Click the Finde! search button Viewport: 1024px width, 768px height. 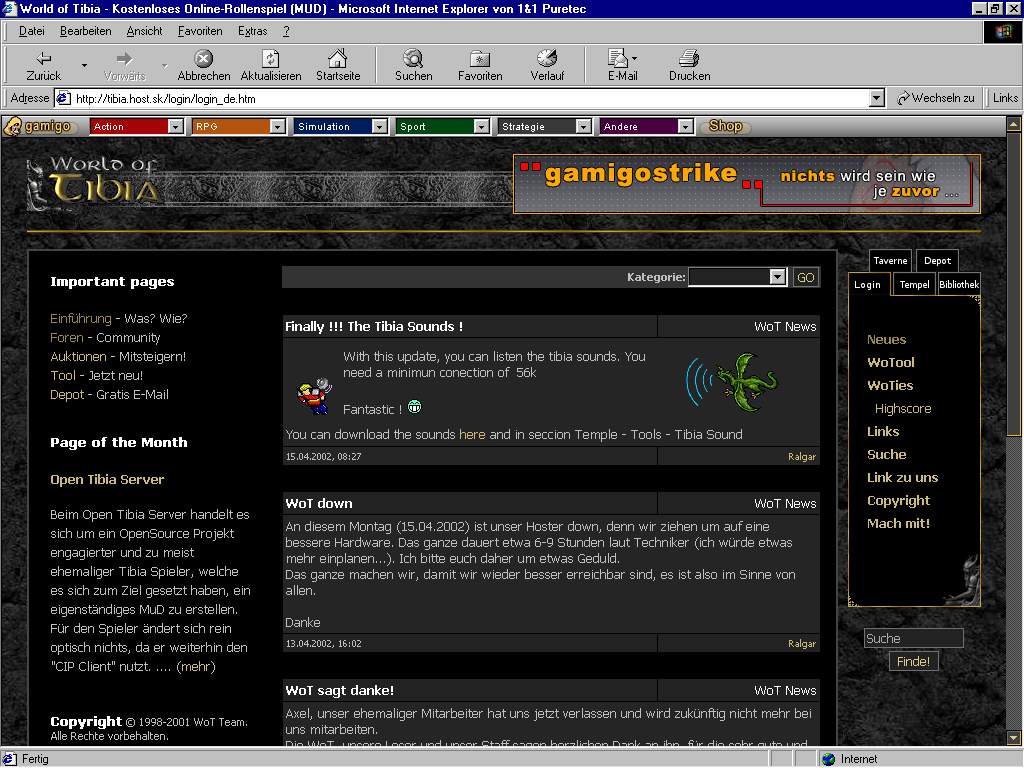[913, 662]
